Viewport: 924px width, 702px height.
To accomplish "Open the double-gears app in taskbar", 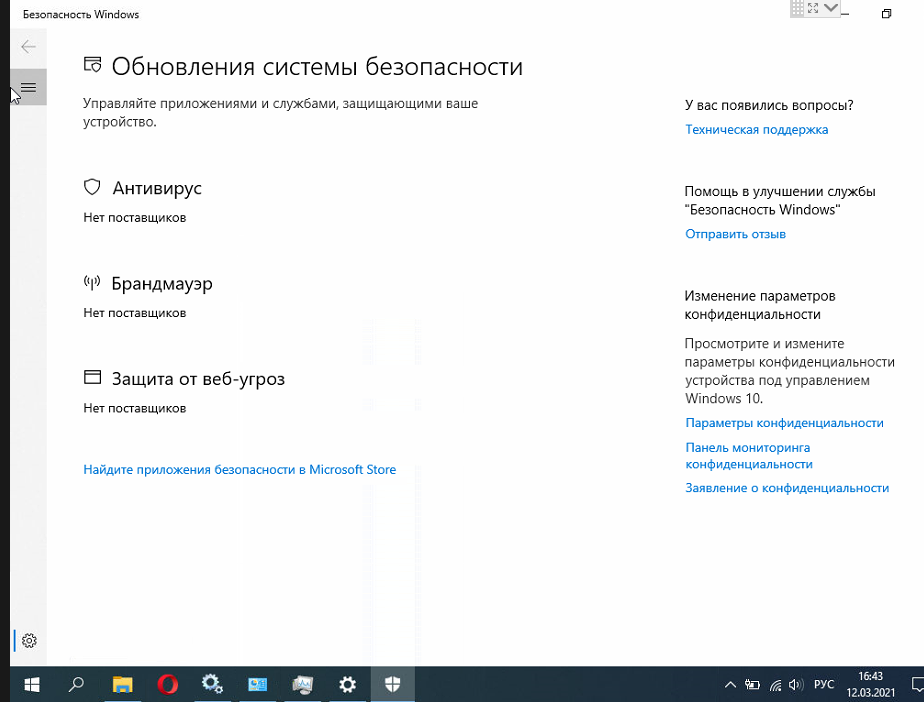I will coord(212,684).
